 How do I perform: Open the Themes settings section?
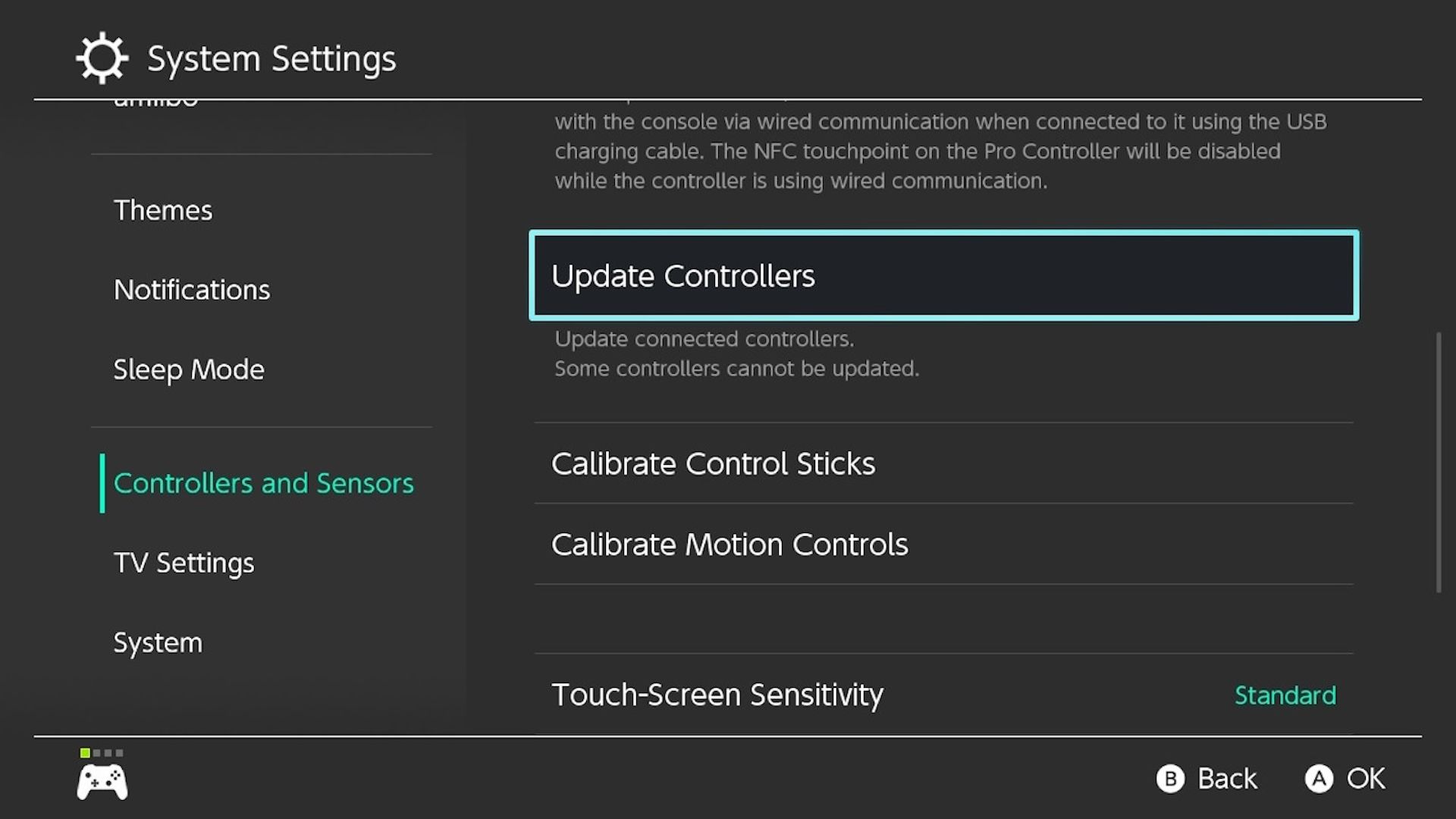[163, 209]
